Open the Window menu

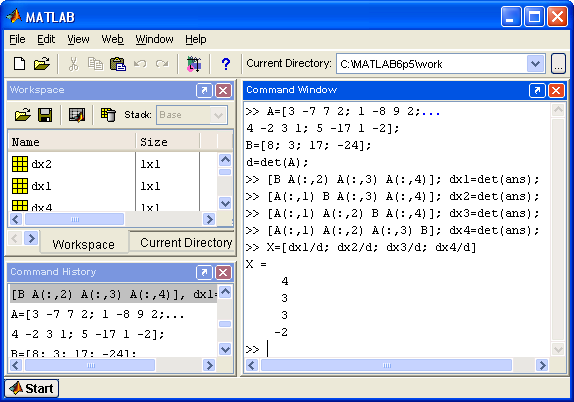(154, 39)
